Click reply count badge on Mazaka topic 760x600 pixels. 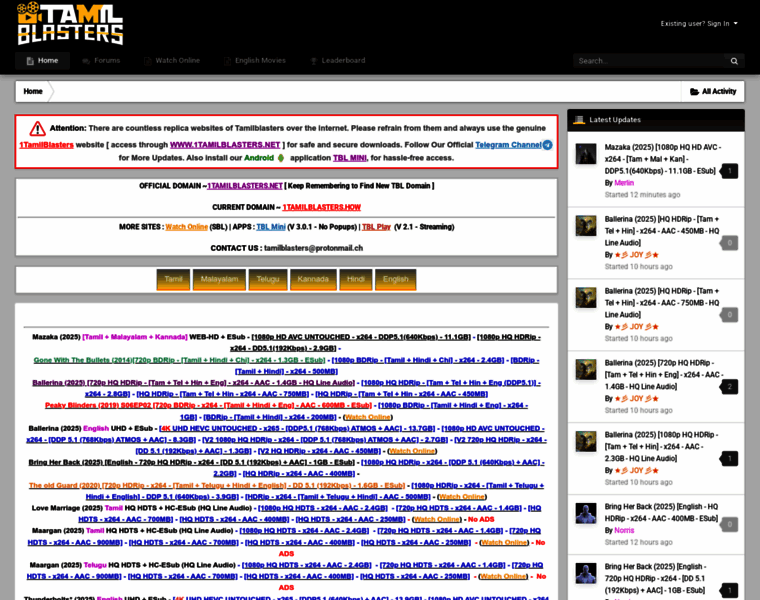point(729,171)
